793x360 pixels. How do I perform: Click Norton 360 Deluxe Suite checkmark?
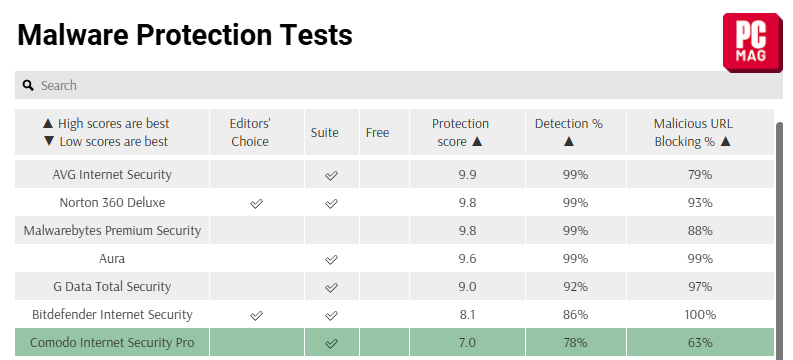point(331,203)
